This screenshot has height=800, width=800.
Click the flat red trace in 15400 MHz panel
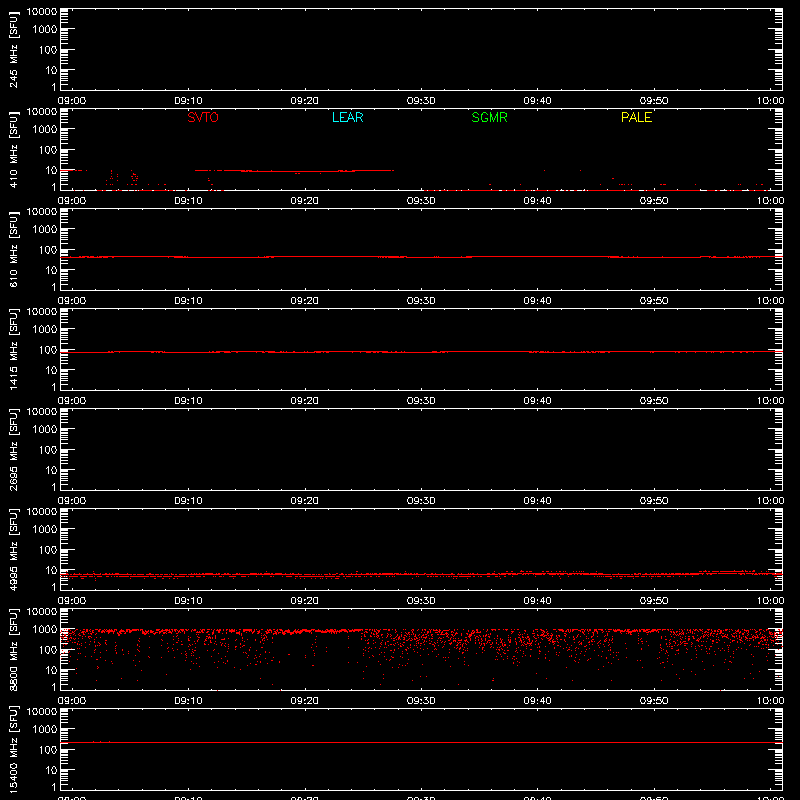tap(421, 742)
